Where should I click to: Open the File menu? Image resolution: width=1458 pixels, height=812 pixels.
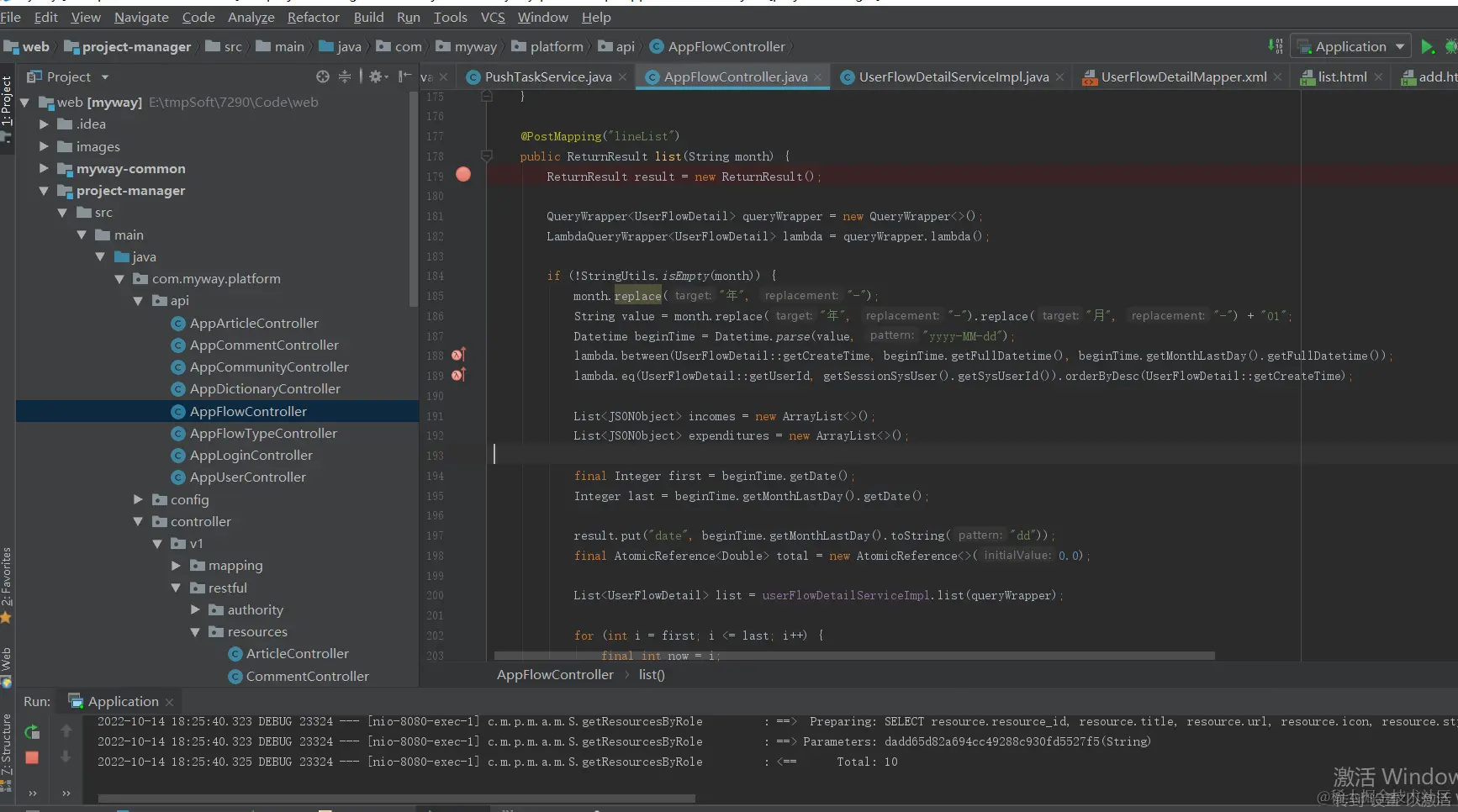click(11, 17)
